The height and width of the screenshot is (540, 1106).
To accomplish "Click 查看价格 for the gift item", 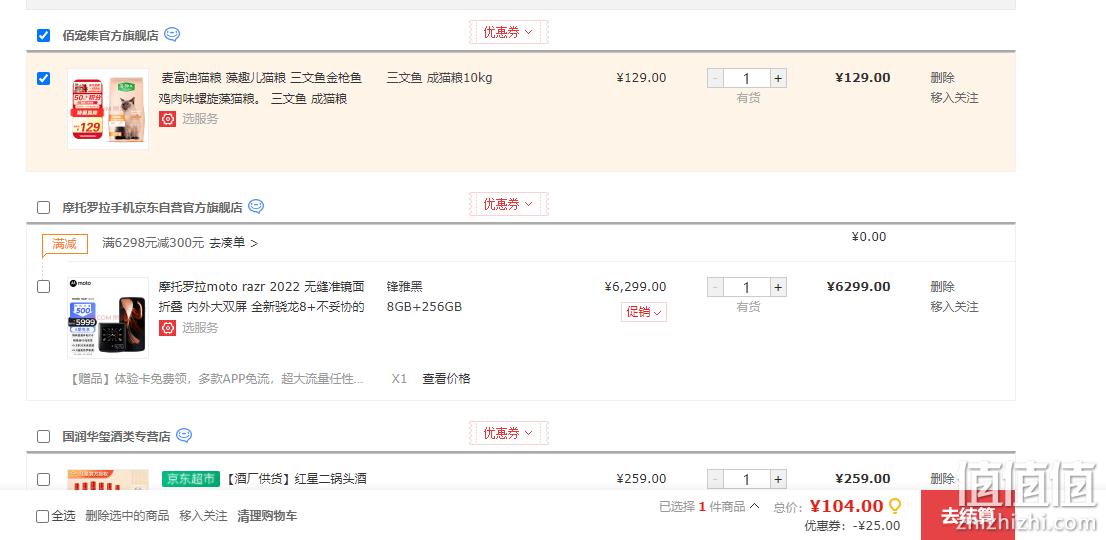I will click(x=446, y=379).
